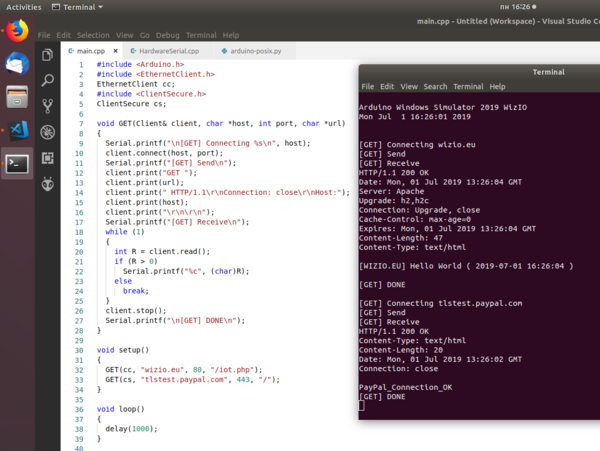
Task: Click the "wizio.eu" string on line 32
Action: pos(163,370)
